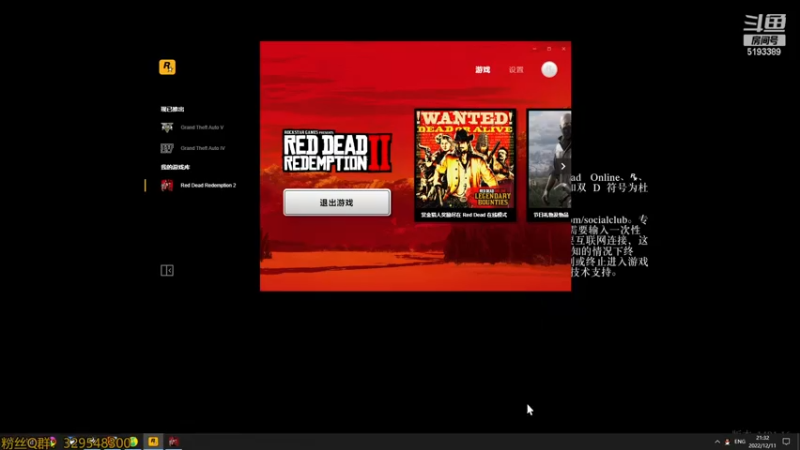This screenshot has width=800, height=450.
Task: Open the user profile avatar
Action: (549, 69)
